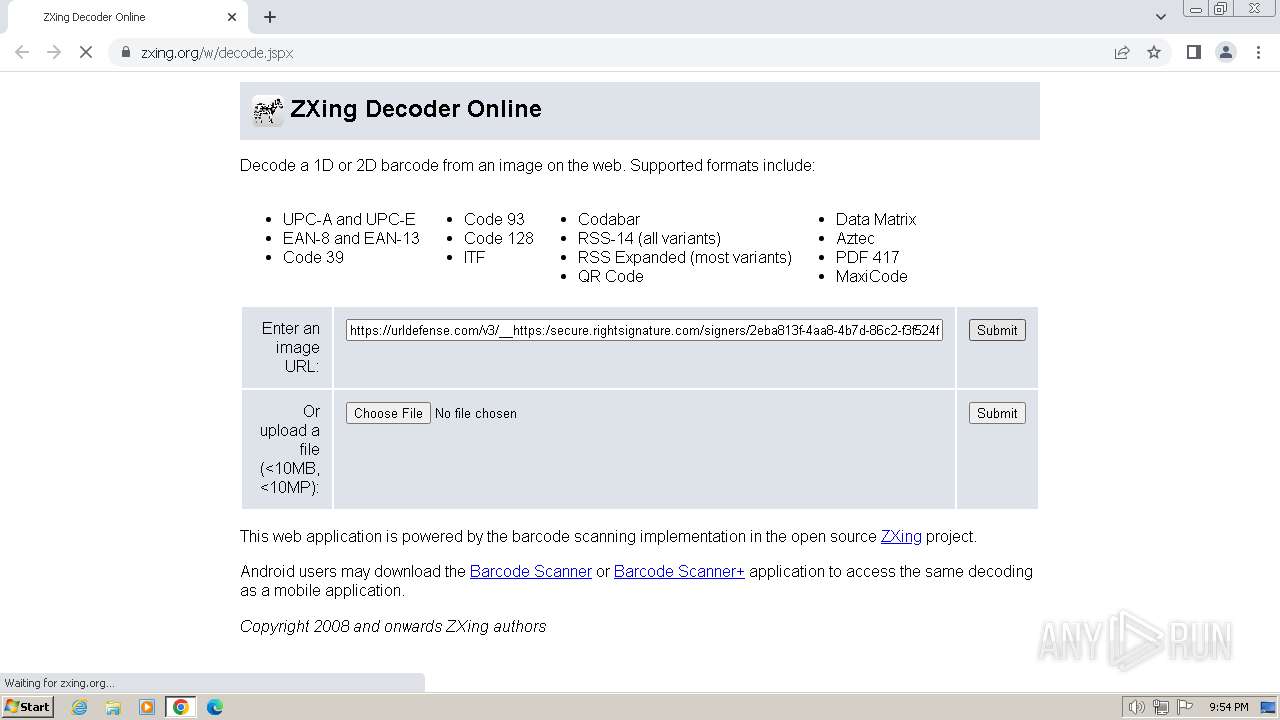The image size is (1280, 720).
Task: Click the 'Data Matrix' list item
Action: (x=876, y=219)
